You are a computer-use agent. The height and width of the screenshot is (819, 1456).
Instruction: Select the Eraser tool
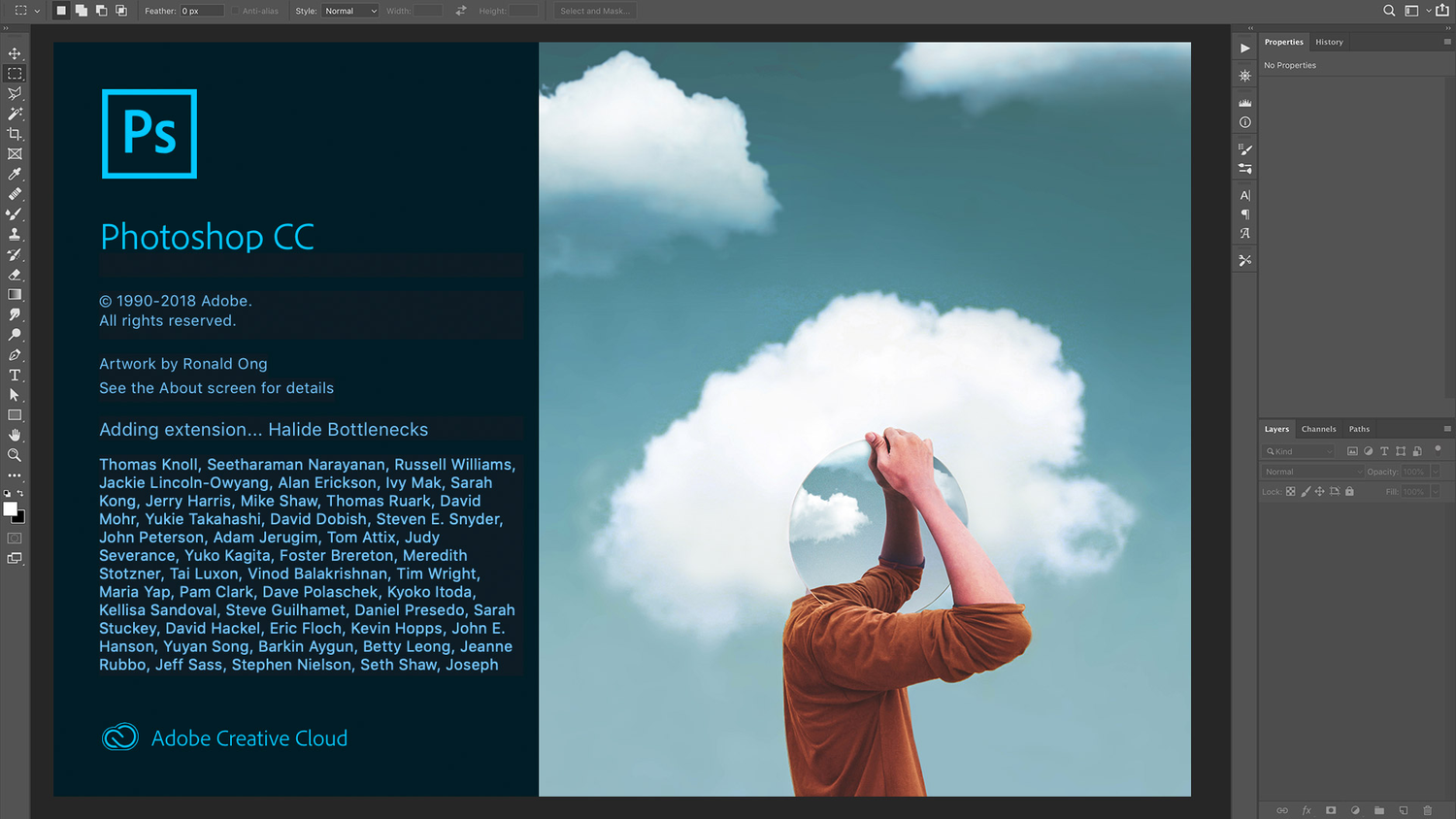pyautogui.click(x=15, y=275)
